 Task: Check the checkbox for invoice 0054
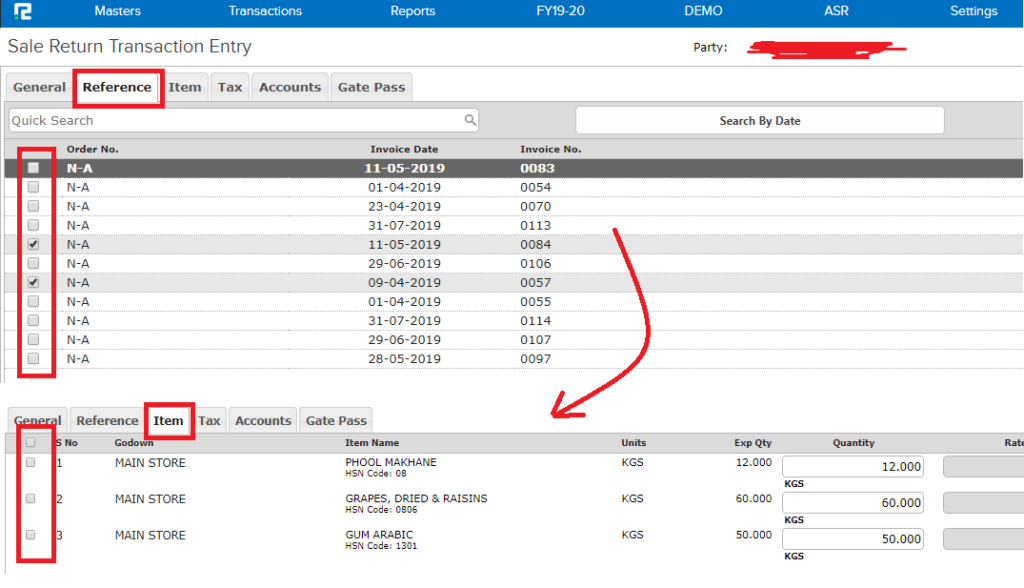click(33, 187)
